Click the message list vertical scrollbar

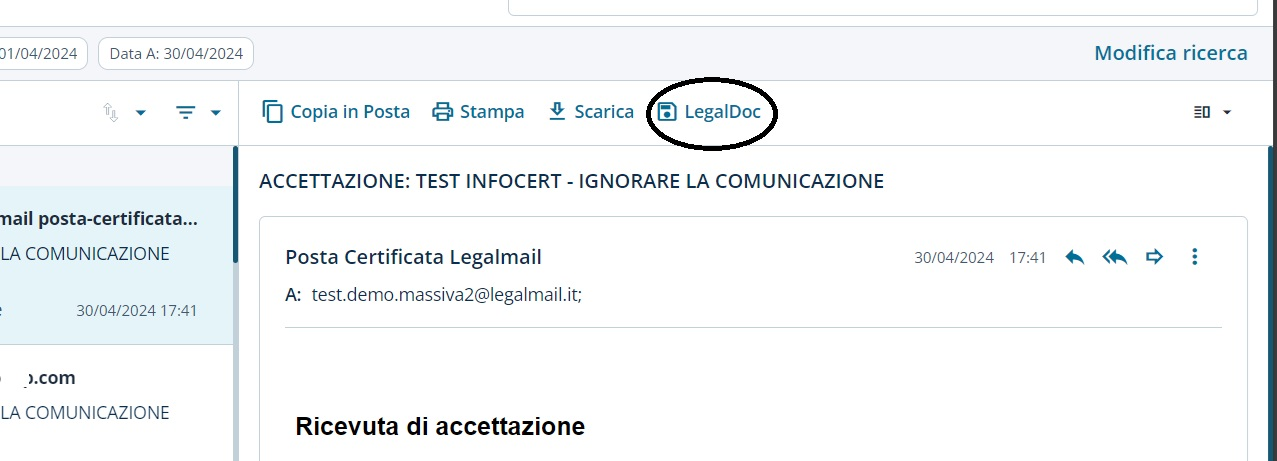click(235, 210)
